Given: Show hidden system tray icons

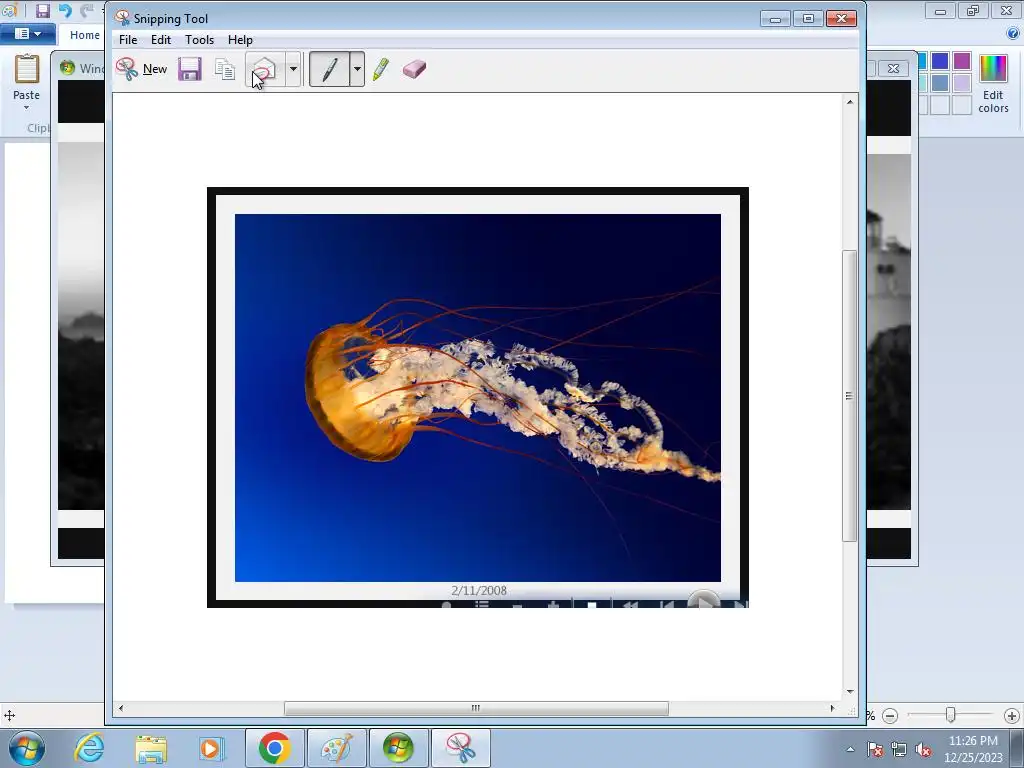Looking at the screenshot, I should pos(850,749).
